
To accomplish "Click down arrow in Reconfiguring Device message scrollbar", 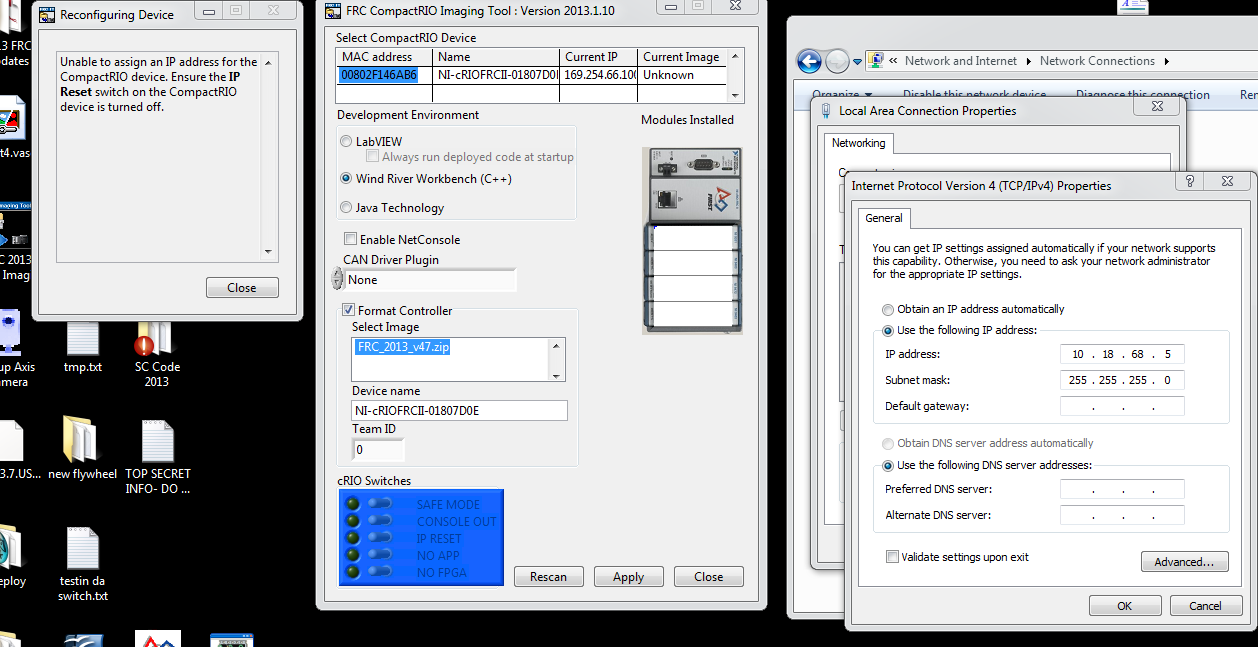I will [268, 252].
